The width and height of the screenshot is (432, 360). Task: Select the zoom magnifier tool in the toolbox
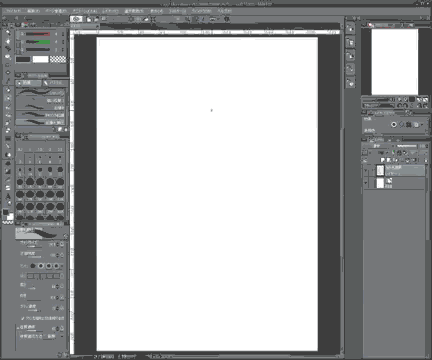point(8,33)
